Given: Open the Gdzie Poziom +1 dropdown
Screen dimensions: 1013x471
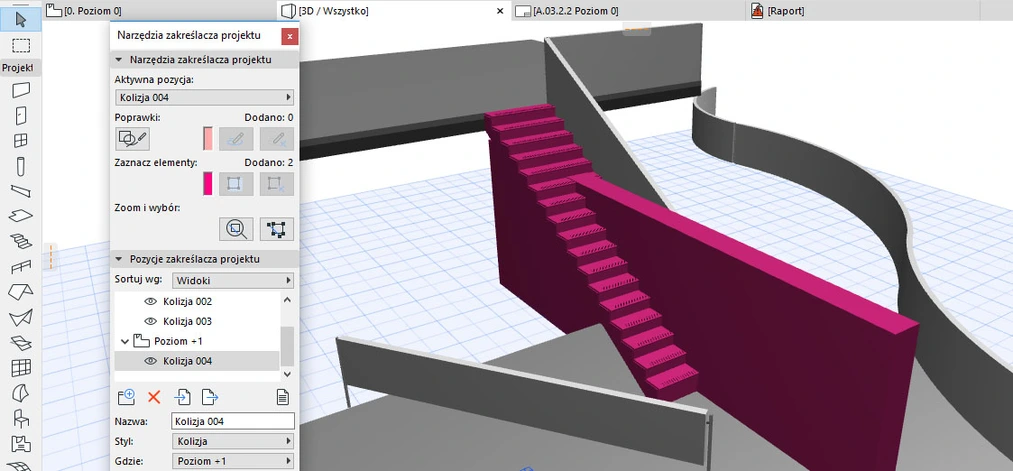Looking at the screenshot, I should click(x=233, y=461).
